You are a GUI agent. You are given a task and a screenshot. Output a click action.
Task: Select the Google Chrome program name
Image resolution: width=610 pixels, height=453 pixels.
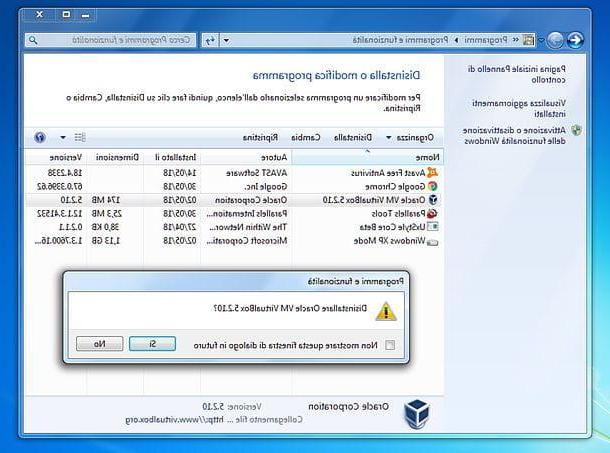(395, 187)
